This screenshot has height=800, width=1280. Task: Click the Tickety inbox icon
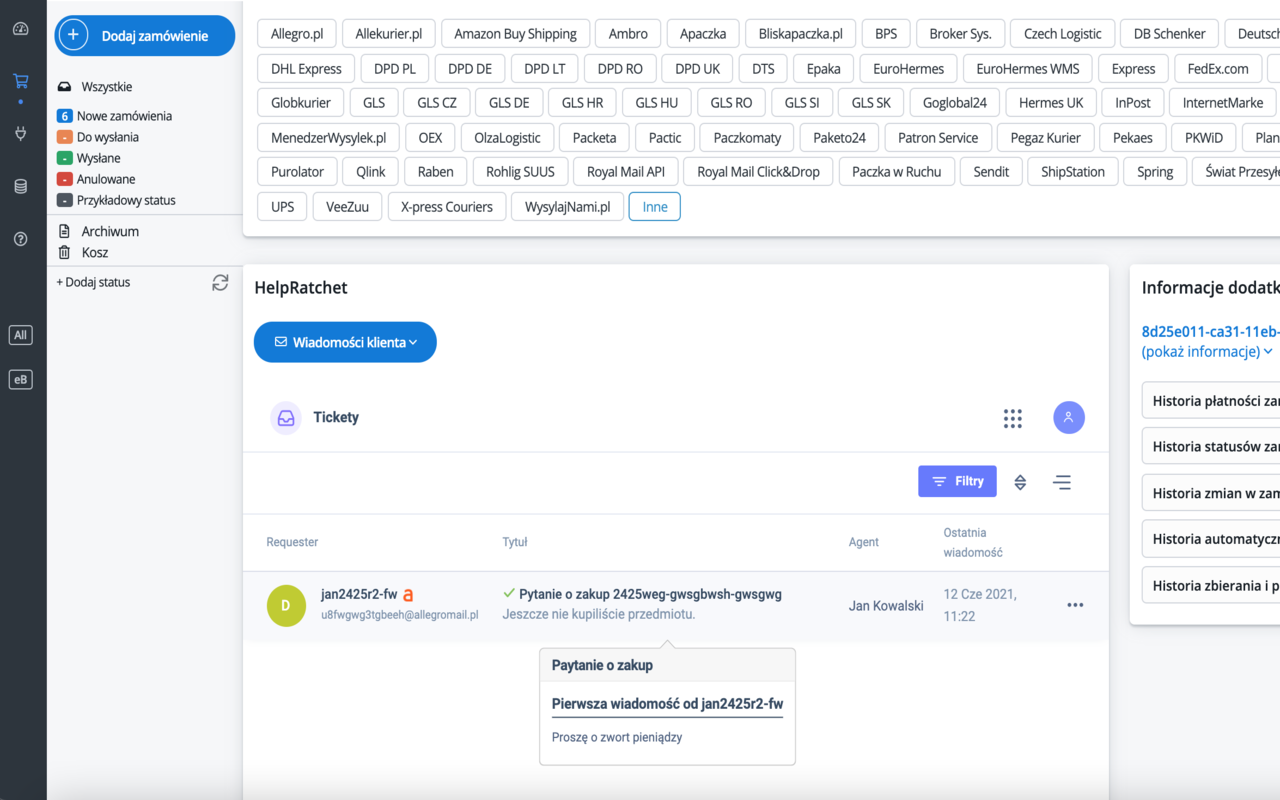pyautogui.click(x=286, y=418)
